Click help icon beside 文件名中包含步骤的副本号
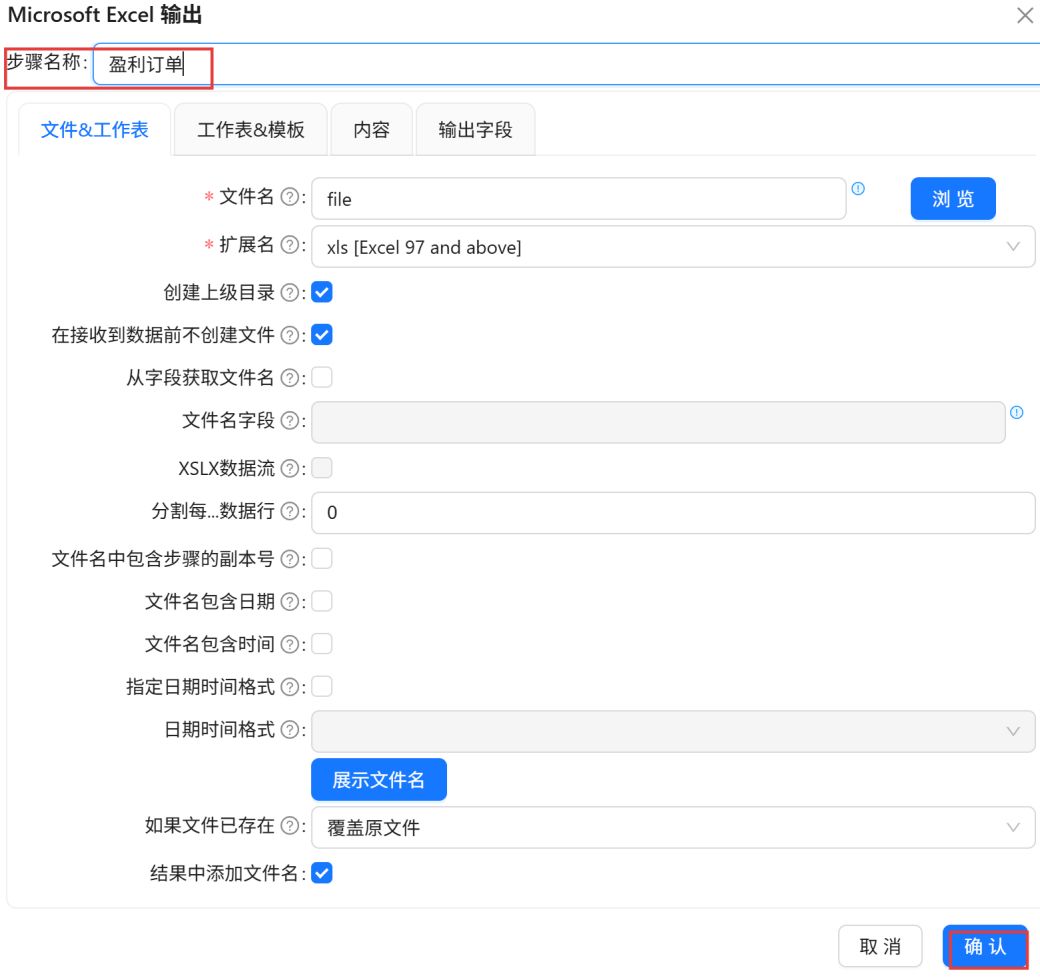The image size is (1040, 978). [x=289, y=560]
